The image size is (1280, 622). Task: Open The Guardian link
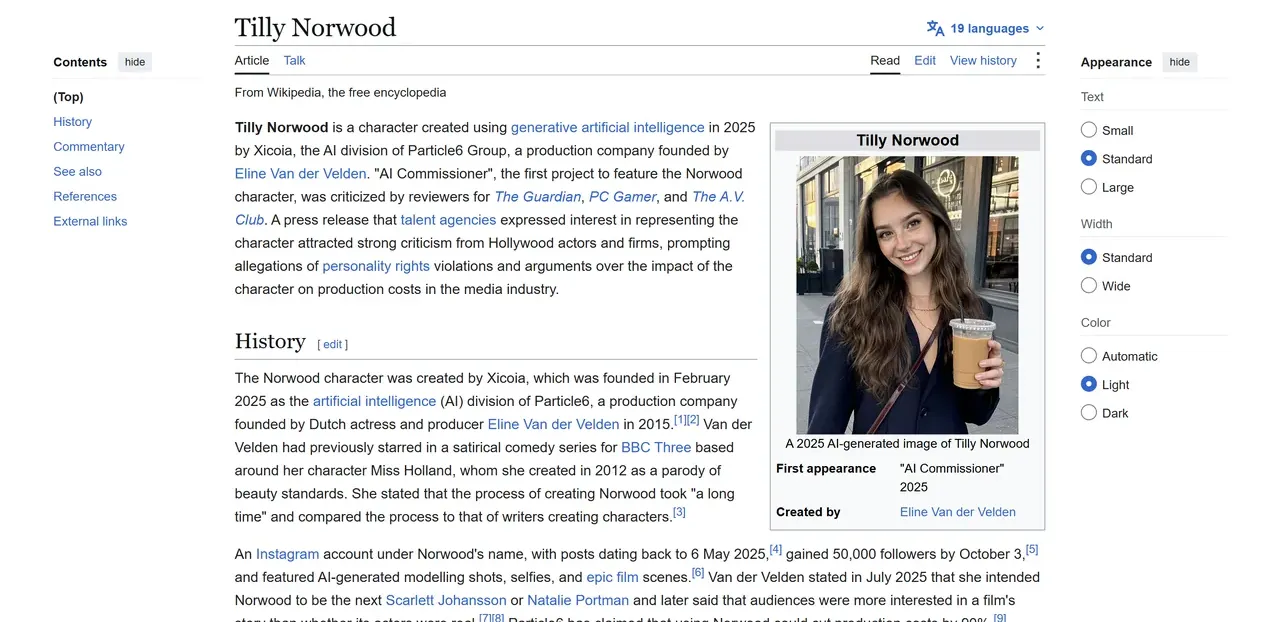537,197
